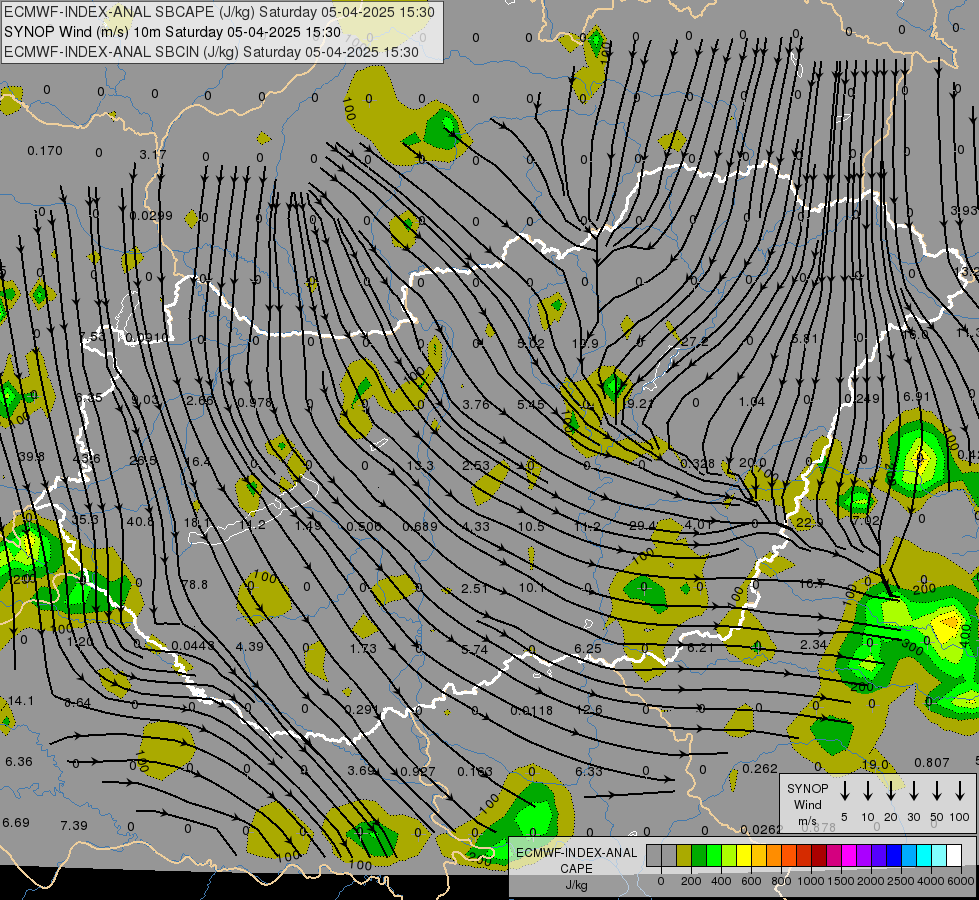Click the J/kg unit label in legend
Viewport: 979px width, 900px height.
[576, 885]
